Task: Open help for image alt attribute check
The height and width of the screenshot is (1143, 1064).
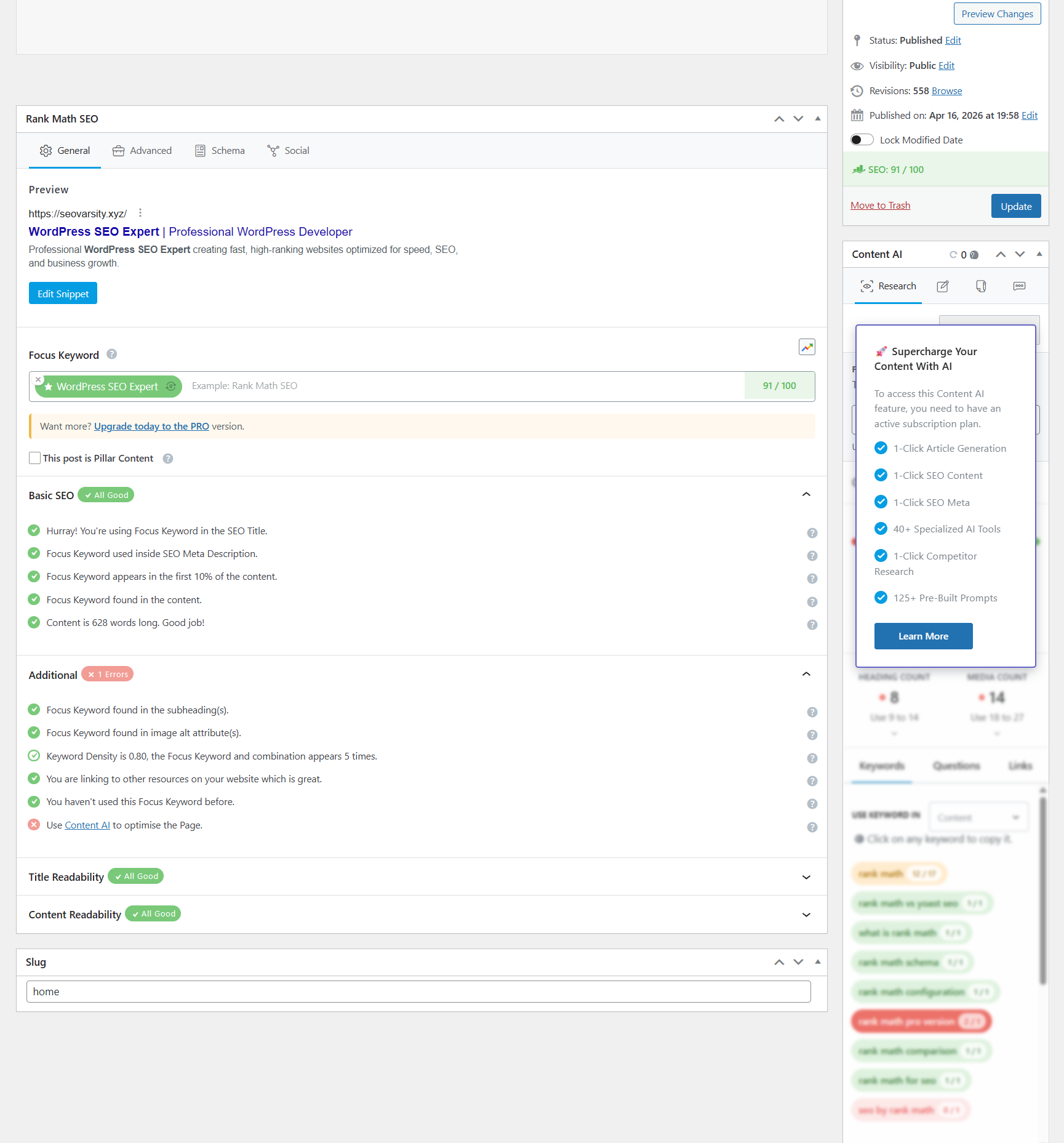Action: pos(812,735)
